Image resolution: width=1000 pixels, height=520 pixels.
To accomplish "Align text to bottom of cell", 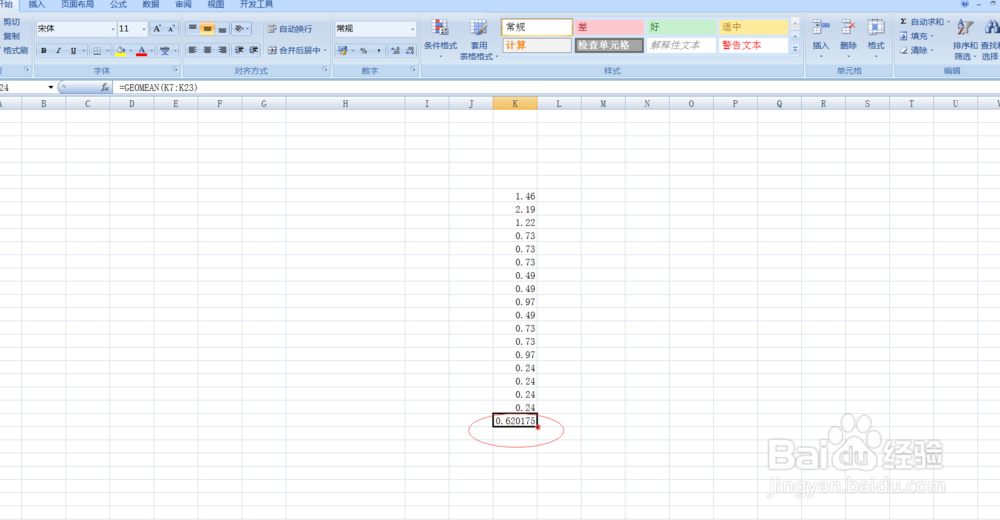I will 222,29.
